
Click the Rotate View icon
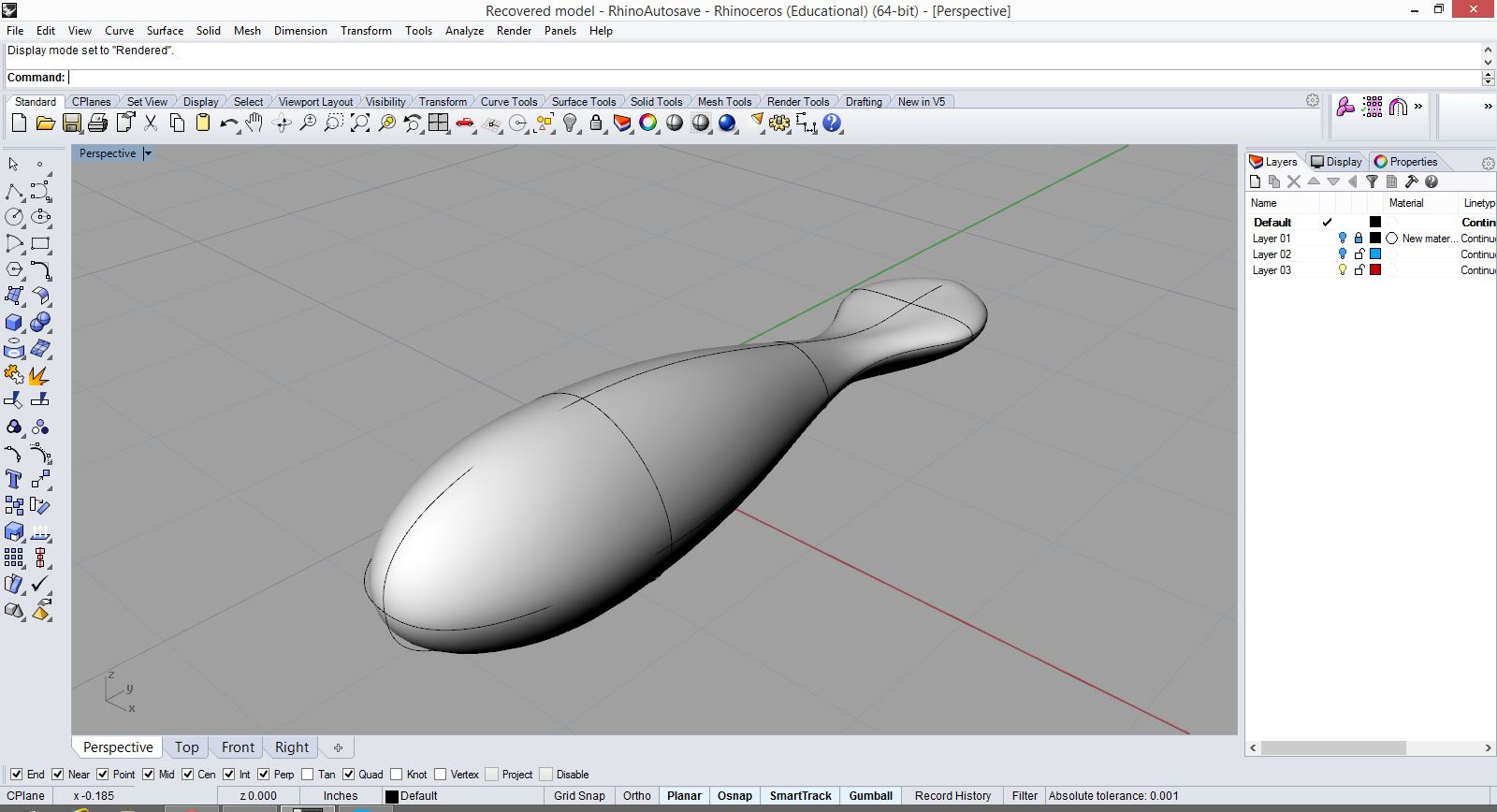(x=282, y=123)
